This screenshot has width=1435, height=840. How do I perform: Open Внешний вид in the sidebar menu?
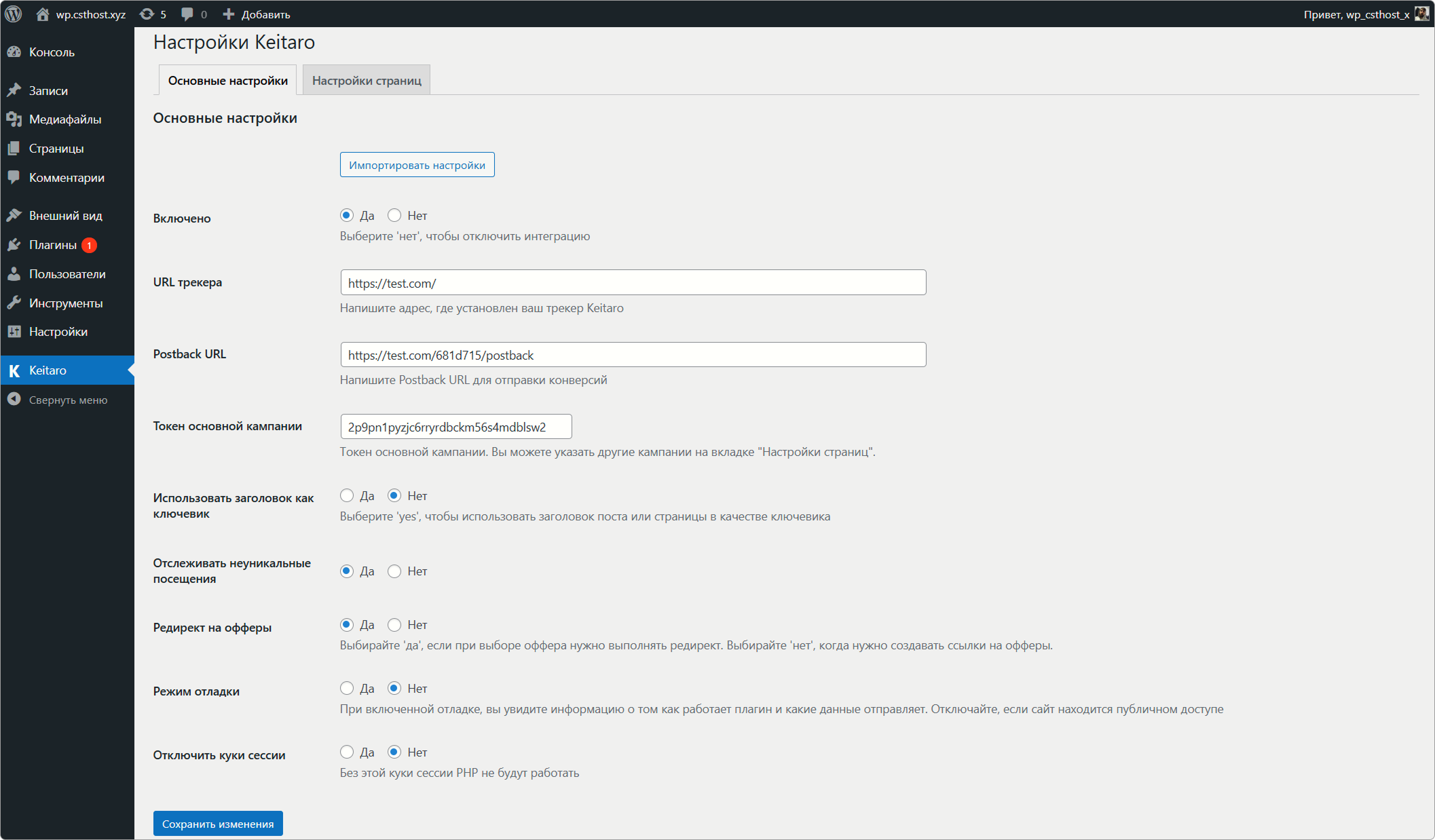tap(67, 216)
